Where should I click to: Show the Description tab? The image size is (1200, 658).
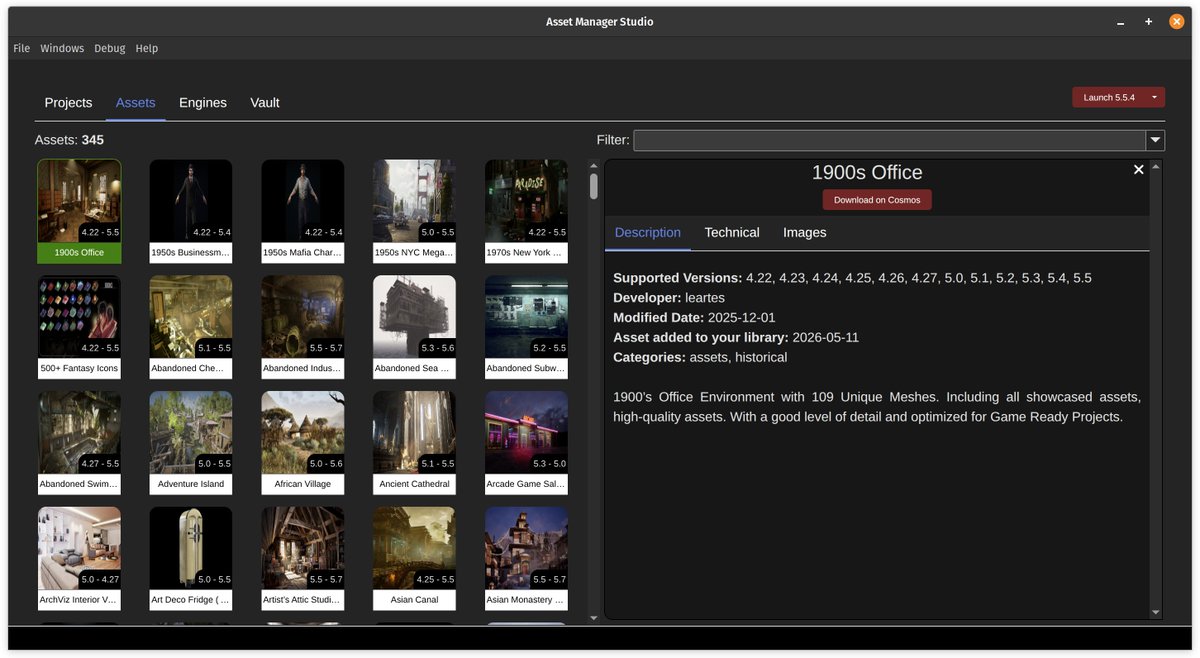648,232
